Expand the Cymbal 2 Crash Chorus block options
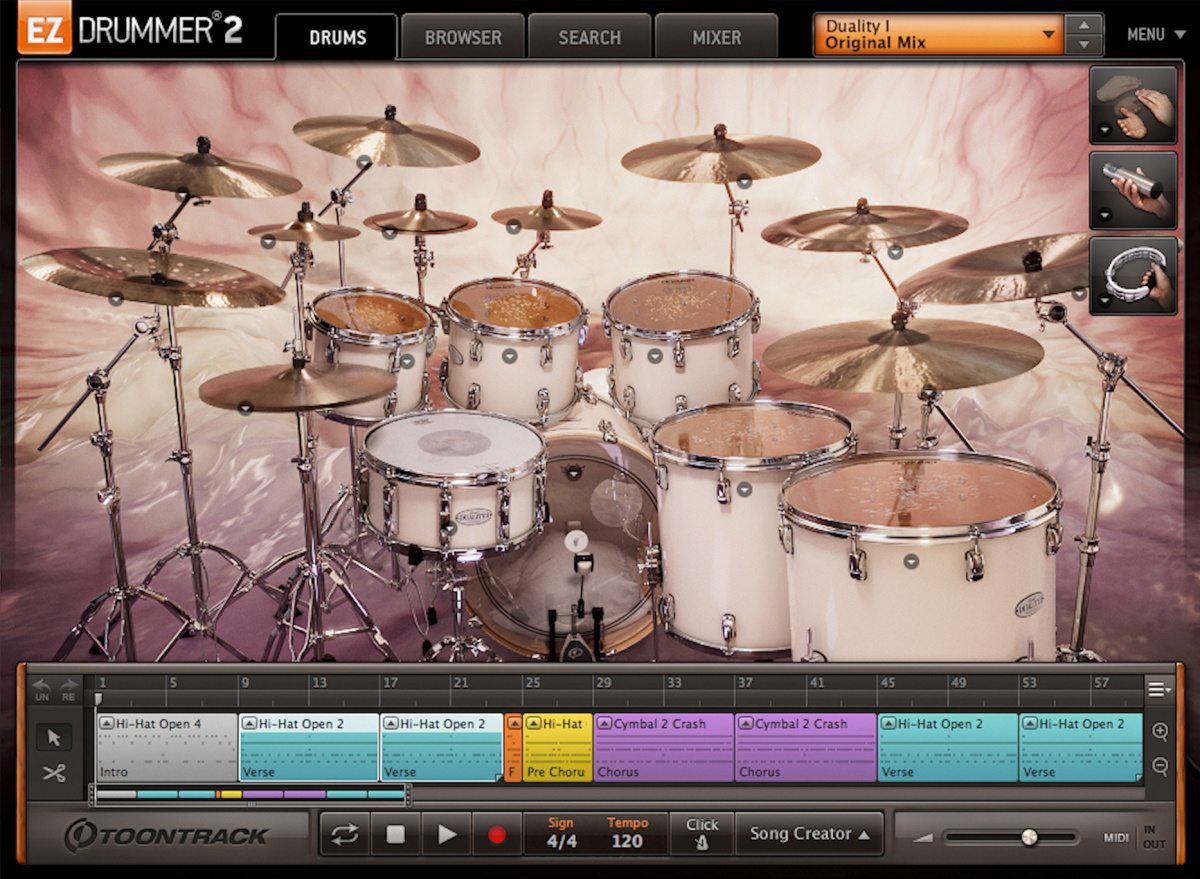Viewport: 1200px width, 879px height. click(604, 723)
